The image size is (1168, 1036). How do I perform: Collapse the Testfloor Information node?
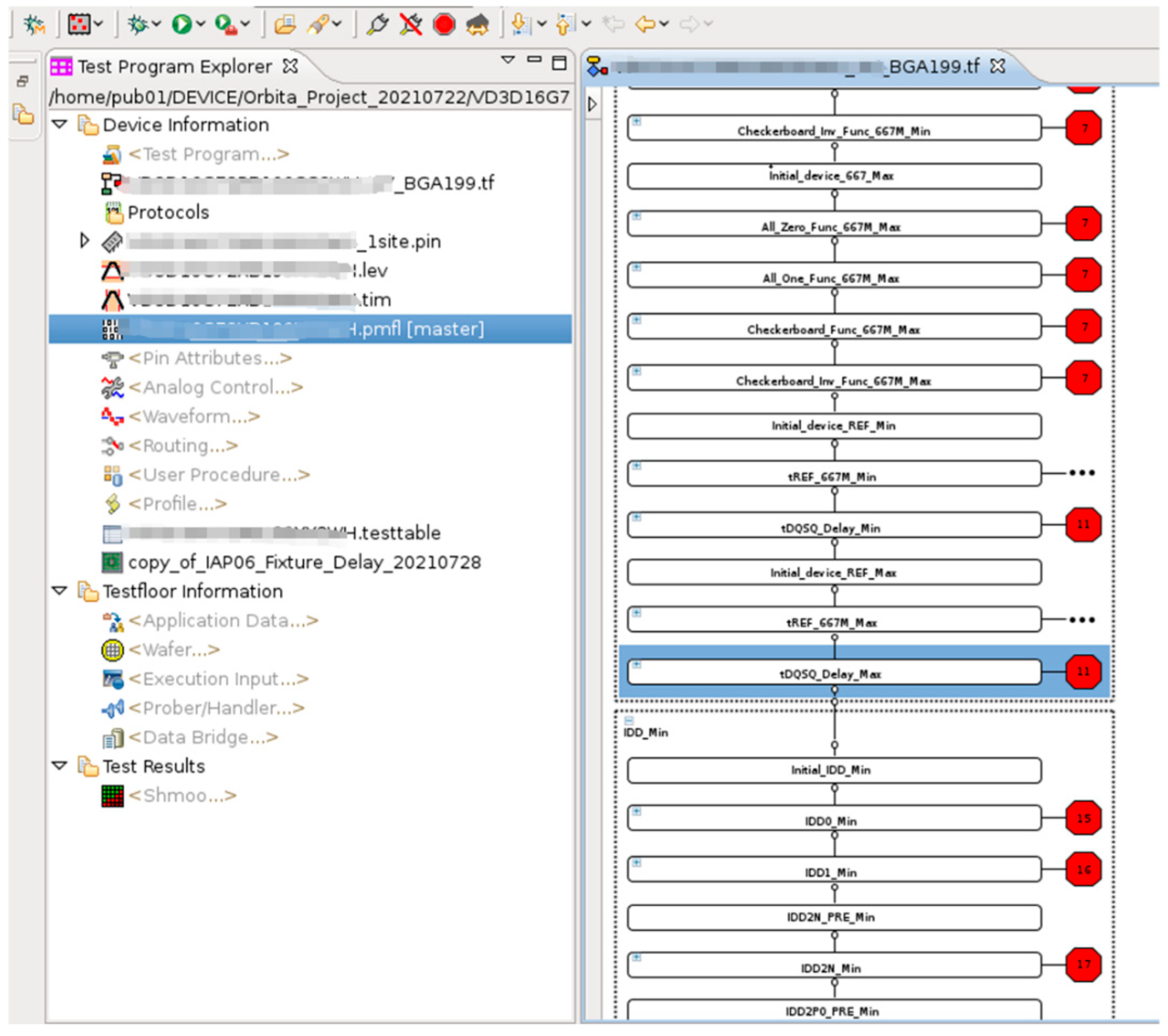59,591
